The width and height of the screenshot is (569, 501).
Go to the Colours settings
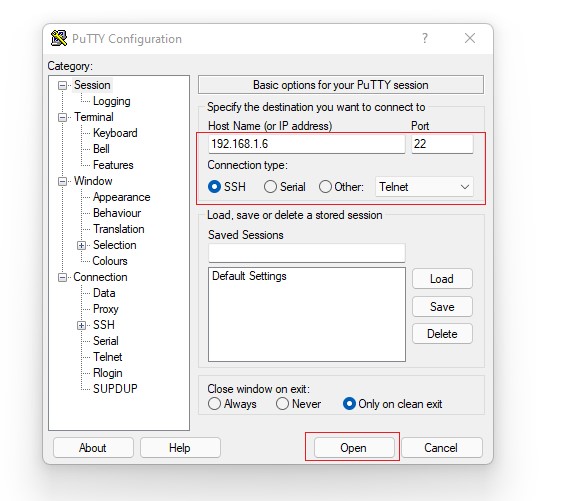point(110,261)
